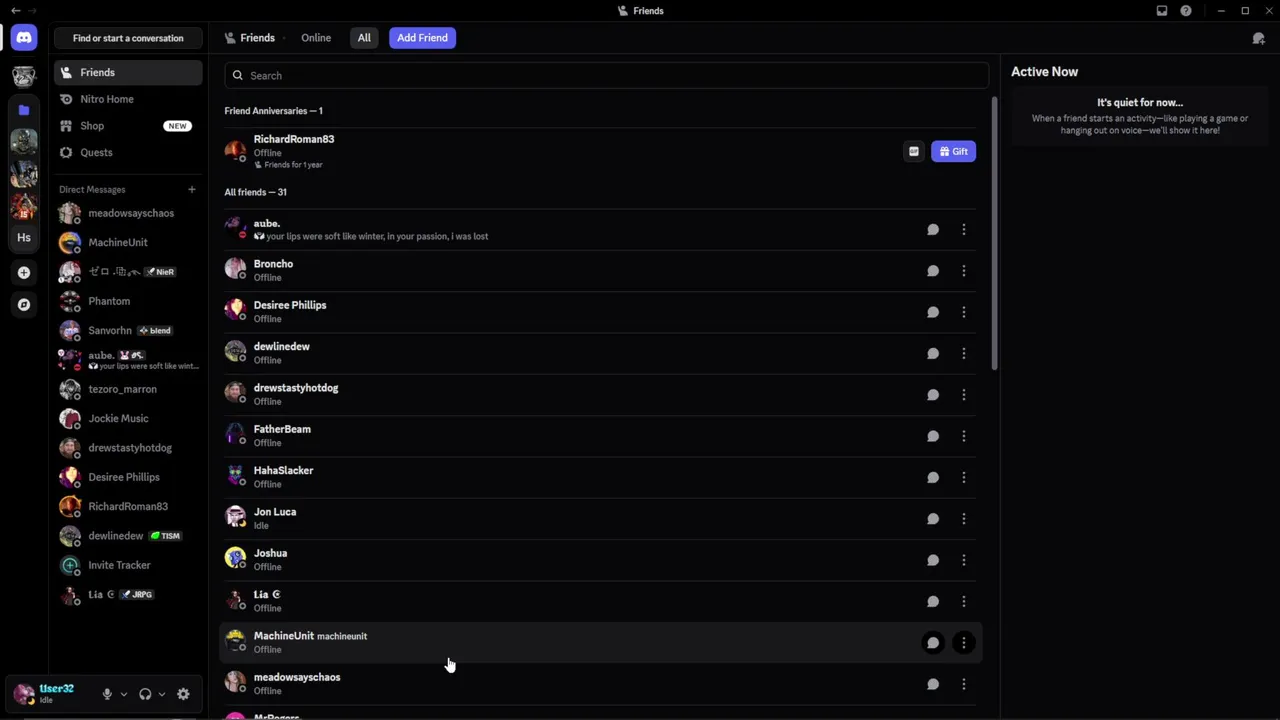Message aube. chat icon
This screenshot has height=720, width=1280.
(932, 230)
